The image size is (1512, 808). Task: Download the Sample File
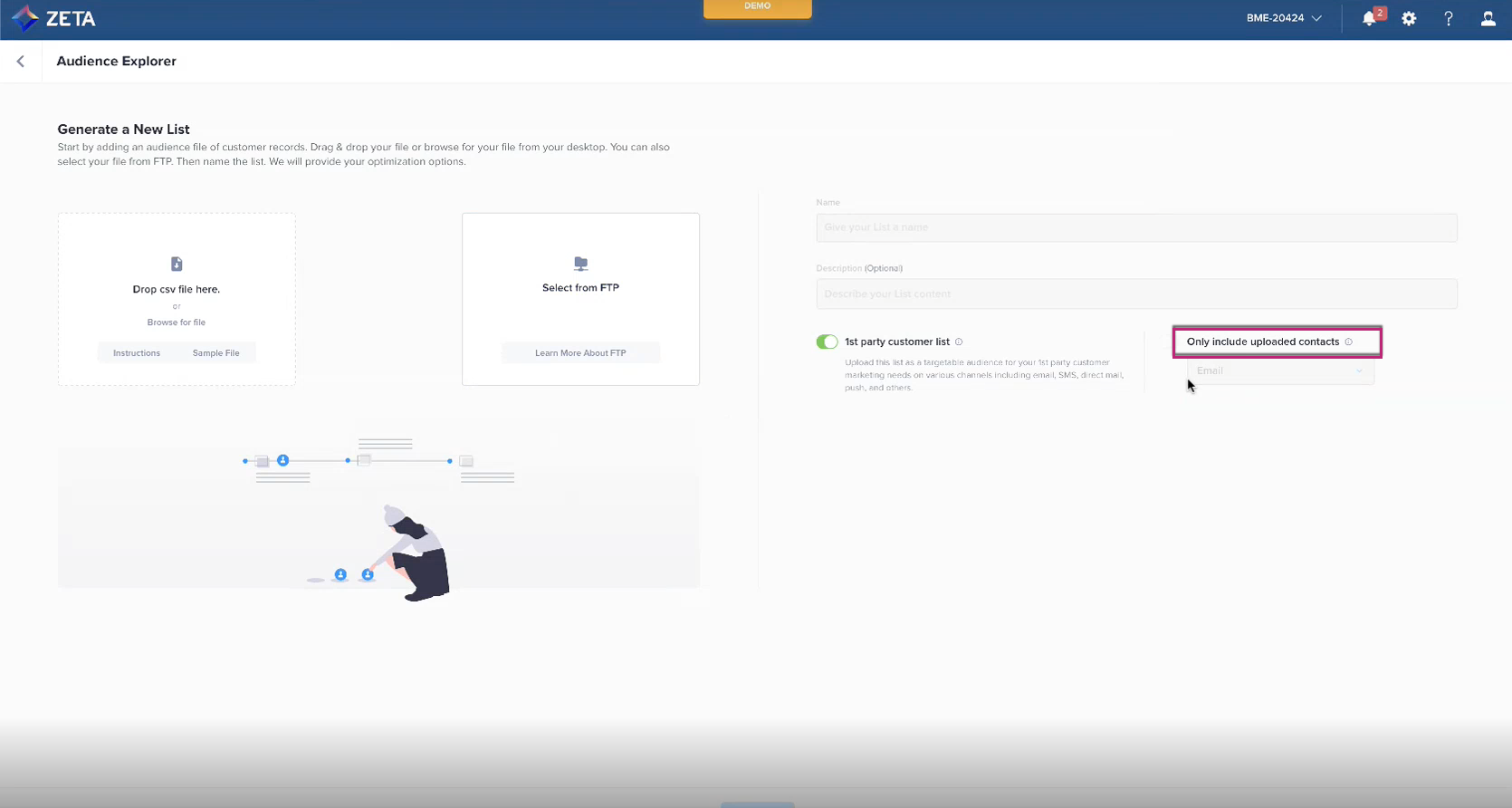[215, 353]
